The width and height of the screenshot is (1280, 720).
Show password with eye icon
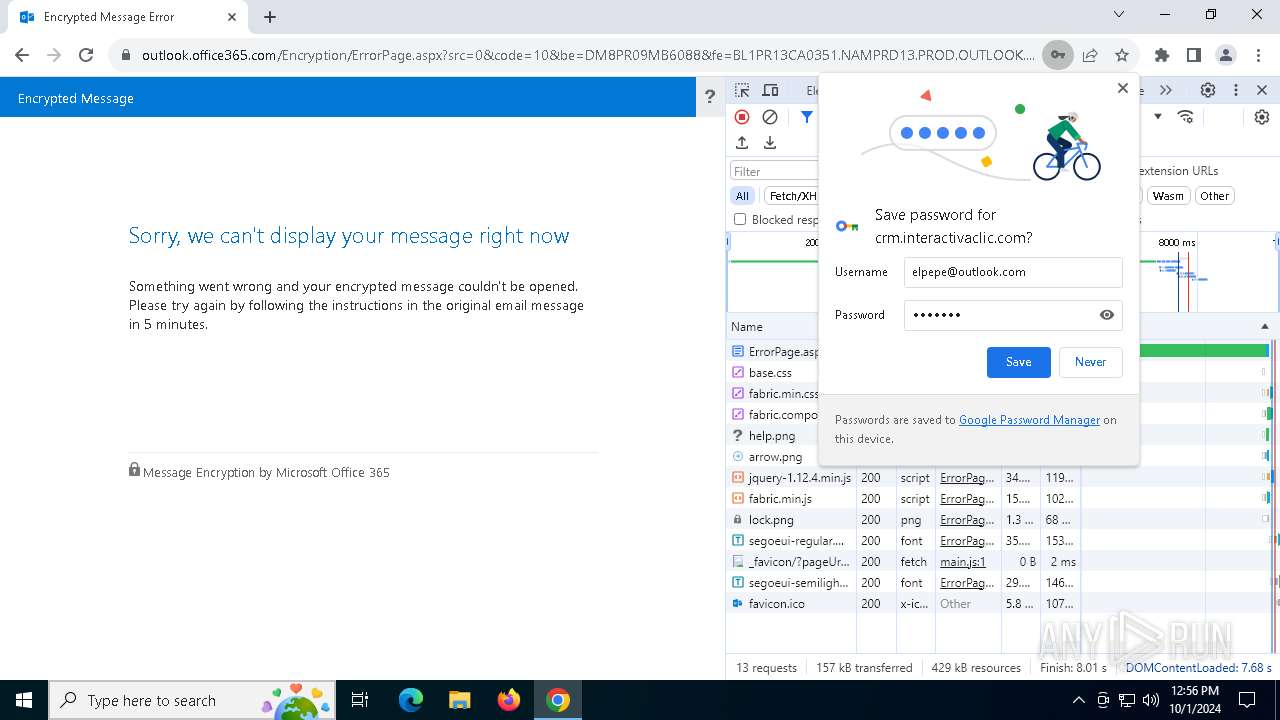point(1106,315)
